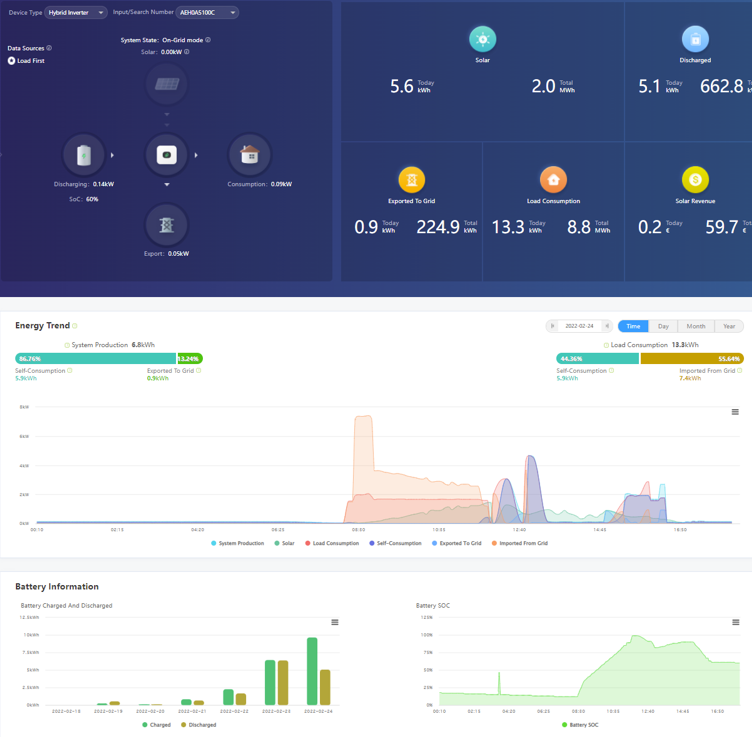Switch Energy Trend to Day view
This screenshot has width=752, height=737.
pyautogui.click(x=663, y=326)
